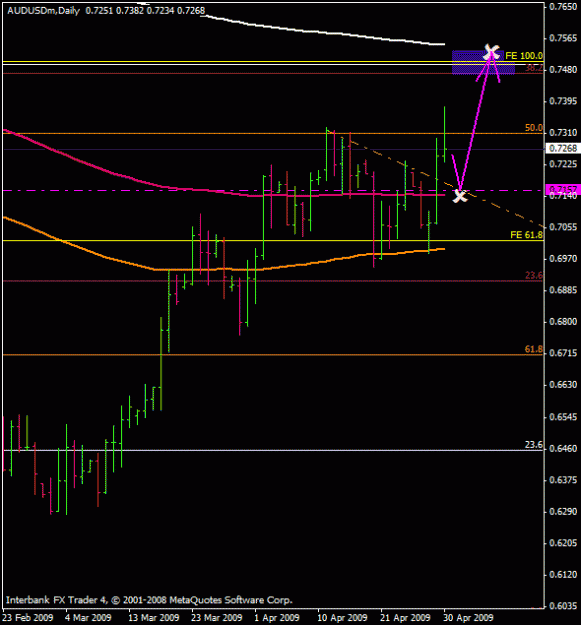Click the 0.7310 price scale value
The height and width of the screenshot is (625, 581).
tap(563, 133)
